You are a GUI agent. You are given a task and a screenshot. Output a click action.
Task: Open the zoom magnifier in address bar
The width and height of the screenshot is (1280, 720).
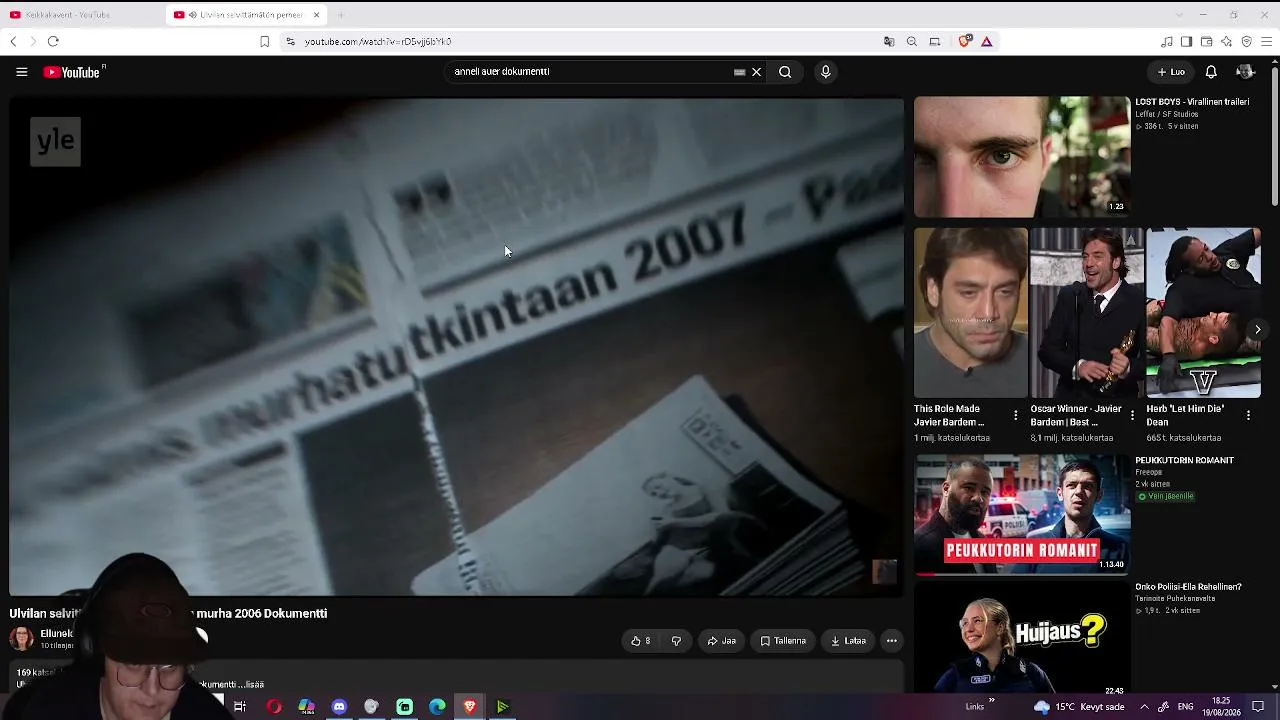tap(912, 41)
